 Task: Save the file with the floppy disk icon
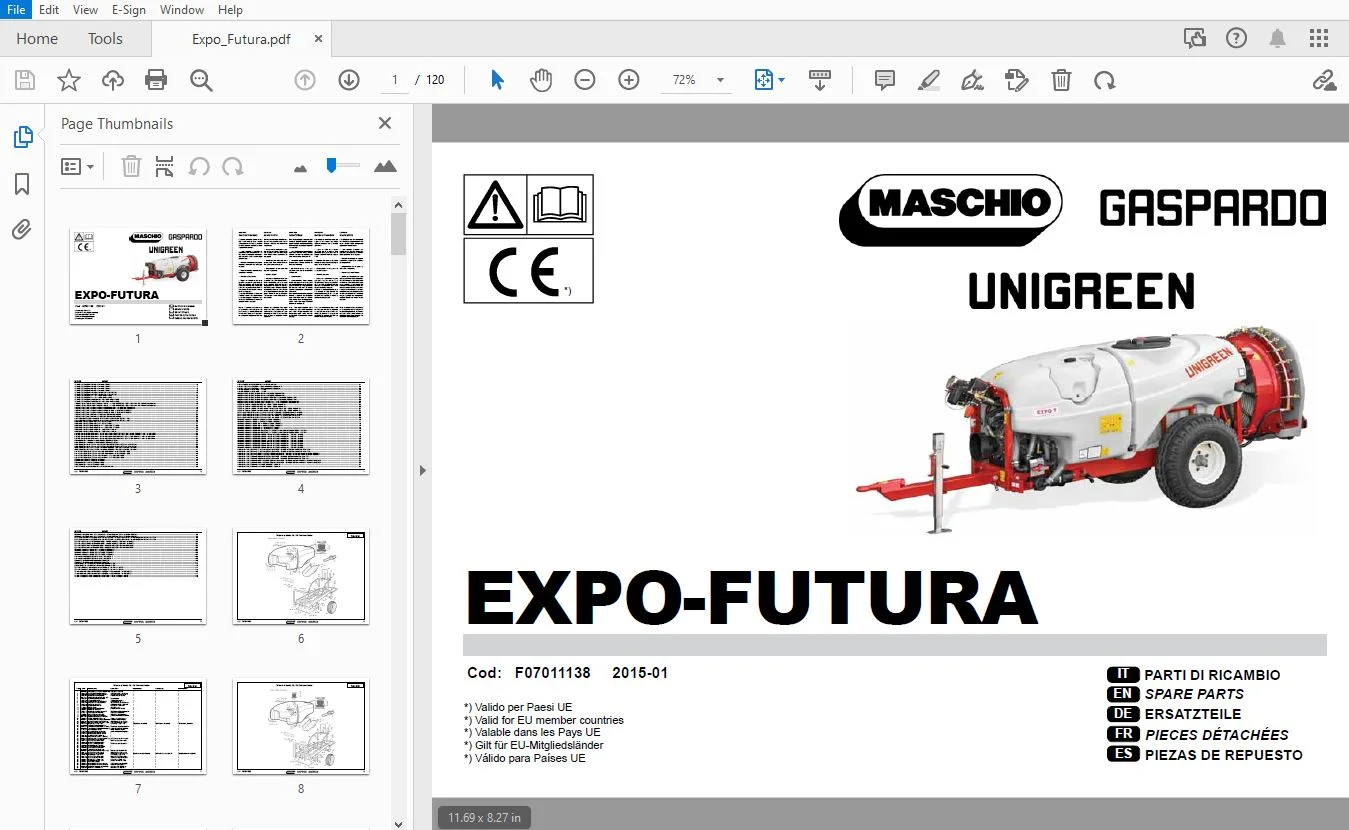[25, 80]
